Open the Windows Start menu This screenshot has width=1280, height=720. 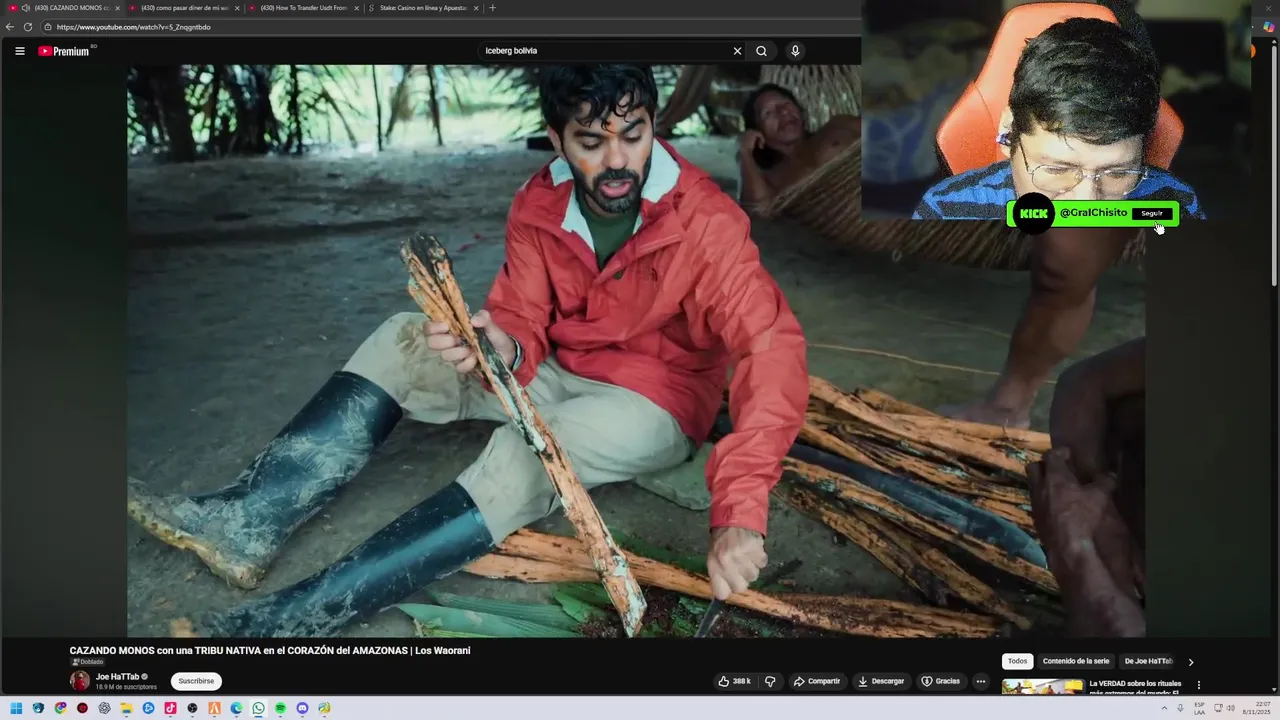click(16, 708)
